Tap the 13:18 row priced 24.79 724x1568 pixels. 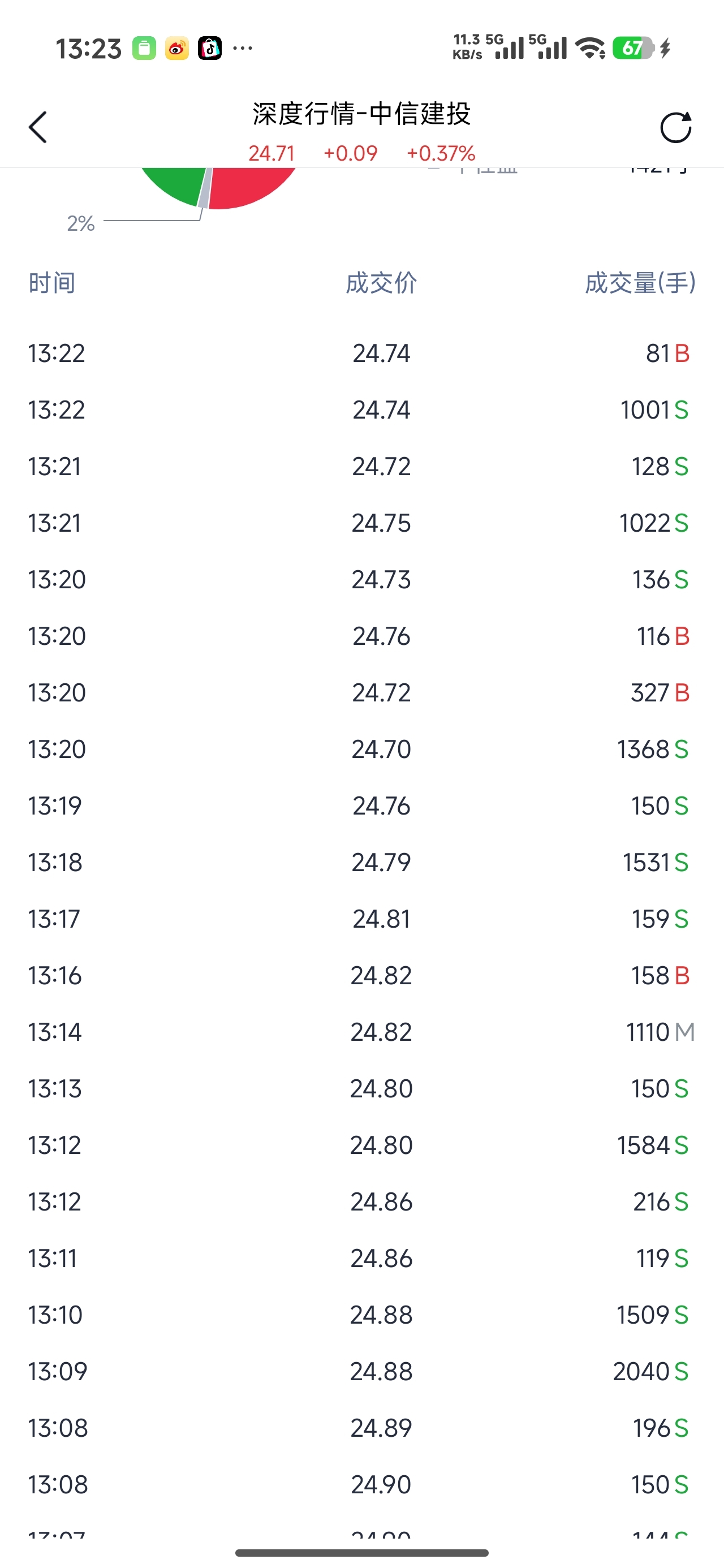click(x=361, y=863)
